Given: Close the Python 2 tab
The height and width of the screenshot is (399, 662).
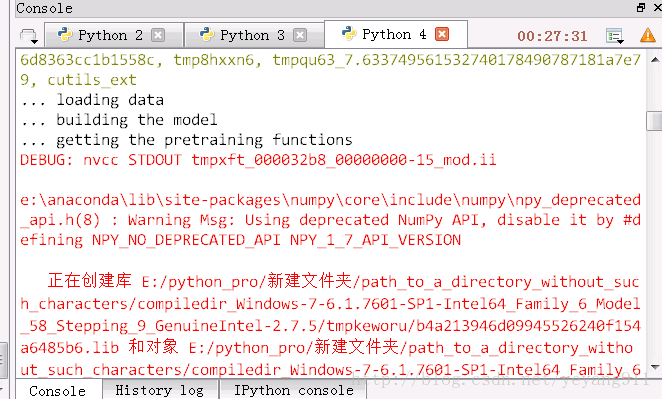Looking at the screenshot, I should coord(158,35).
